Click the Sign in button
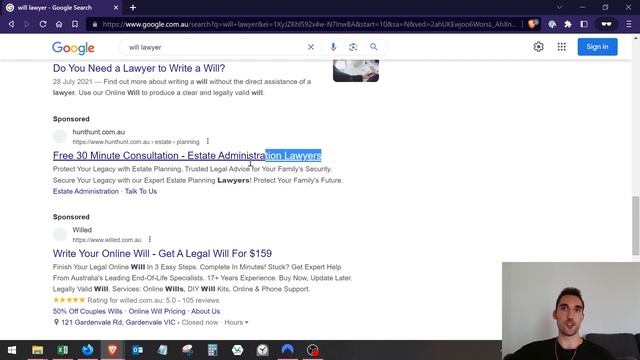Screen dimensions: 640x360 coord(597,47)
